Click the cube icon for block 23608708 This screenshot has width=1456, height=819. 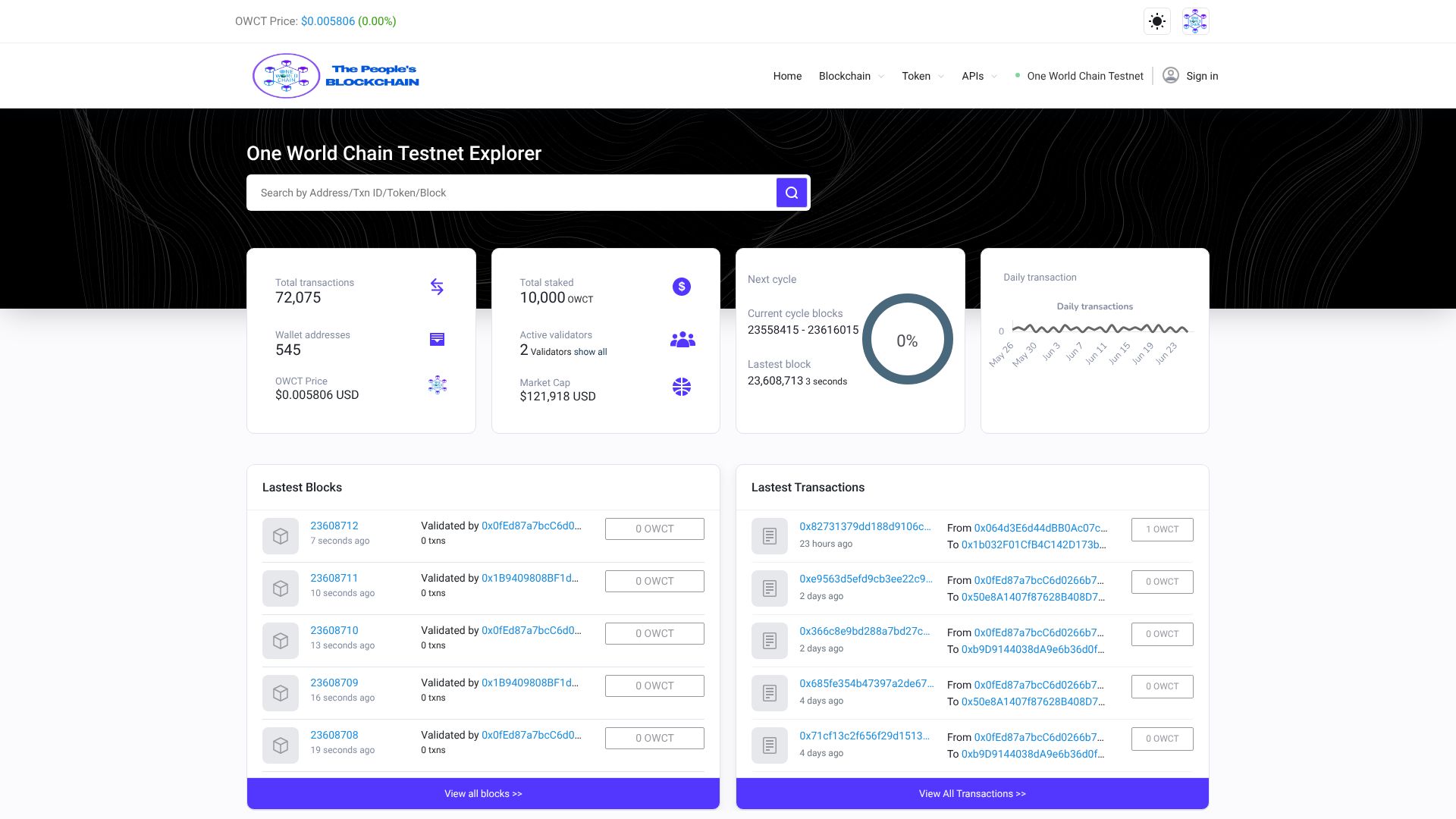(x=281, y=745)
